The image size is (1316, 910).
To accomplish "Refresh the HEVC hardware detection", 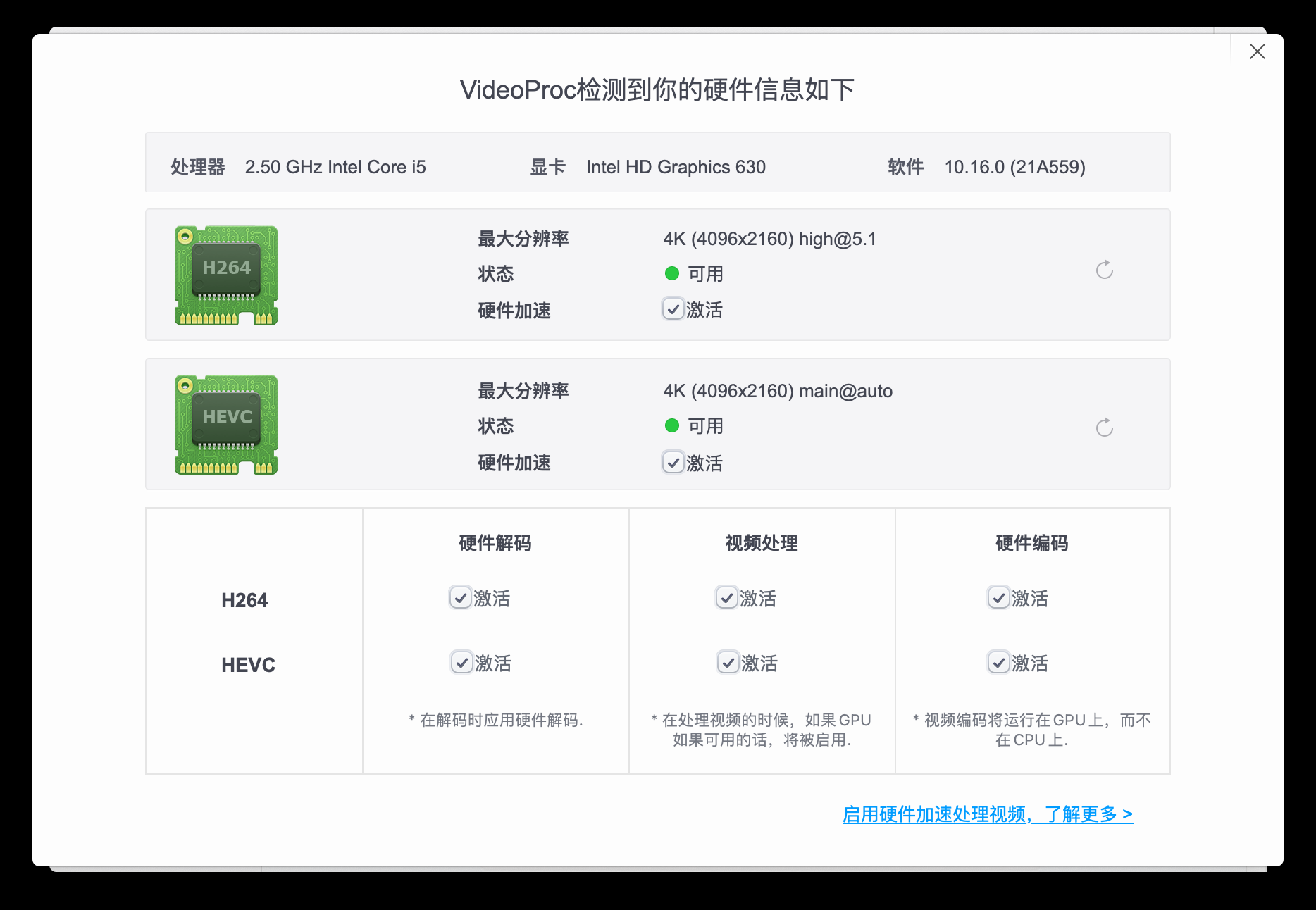I will coord(1104,428).
